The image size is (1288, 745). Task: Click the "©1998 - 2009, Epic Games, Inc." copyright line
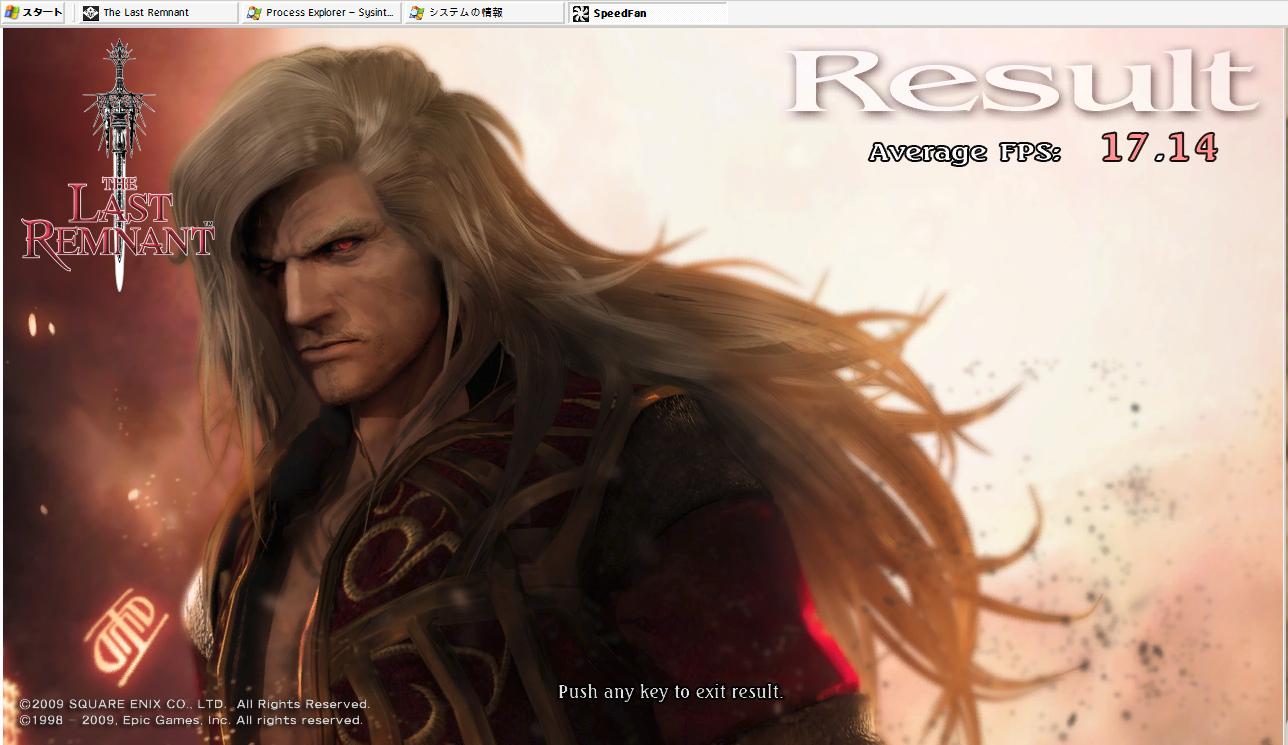(x=191, y=720)
